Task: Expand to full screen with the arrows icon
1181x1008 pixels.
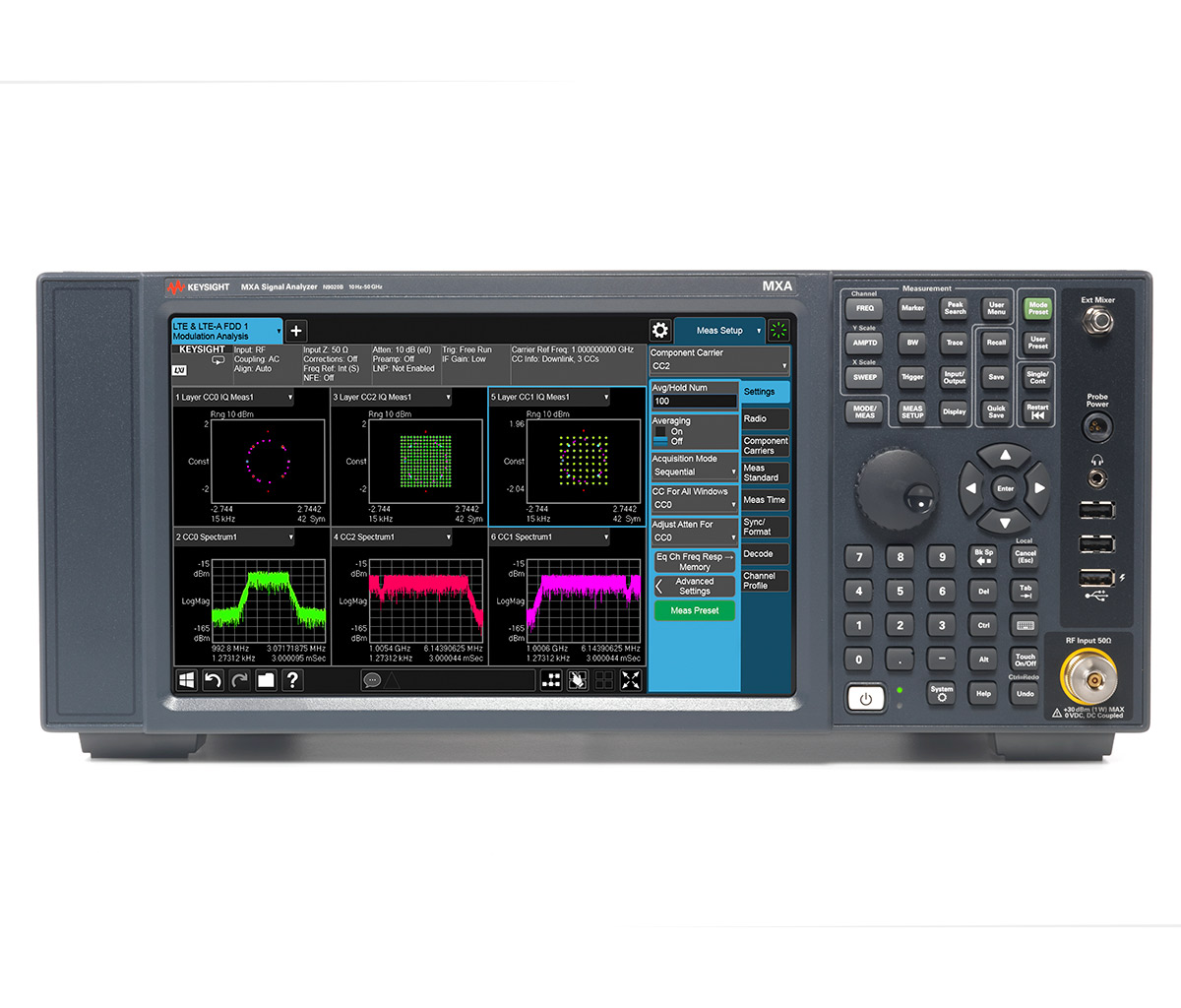Action: point(631,680)
